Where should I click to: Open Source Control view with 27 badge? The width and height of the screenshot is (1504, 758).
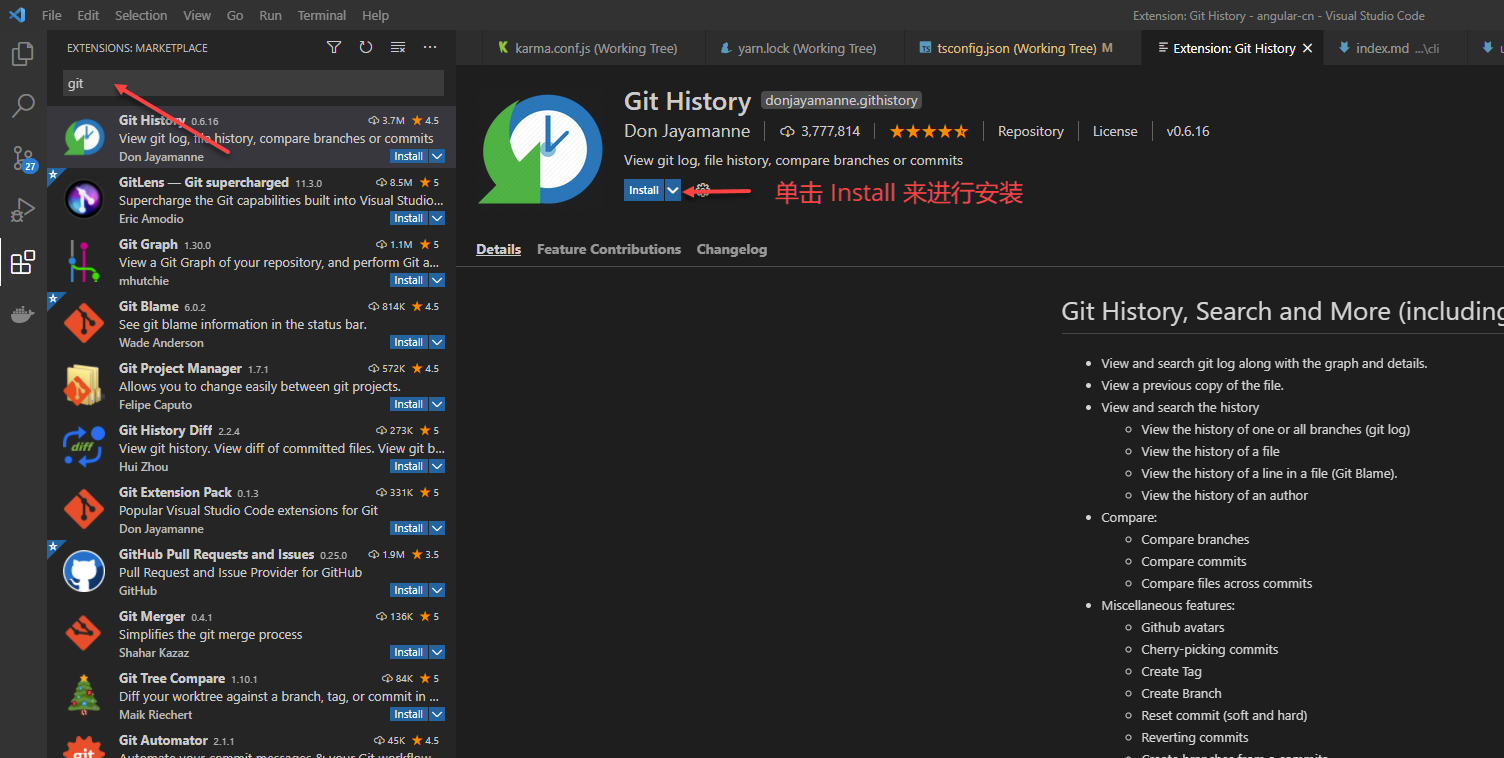(22, 158)
